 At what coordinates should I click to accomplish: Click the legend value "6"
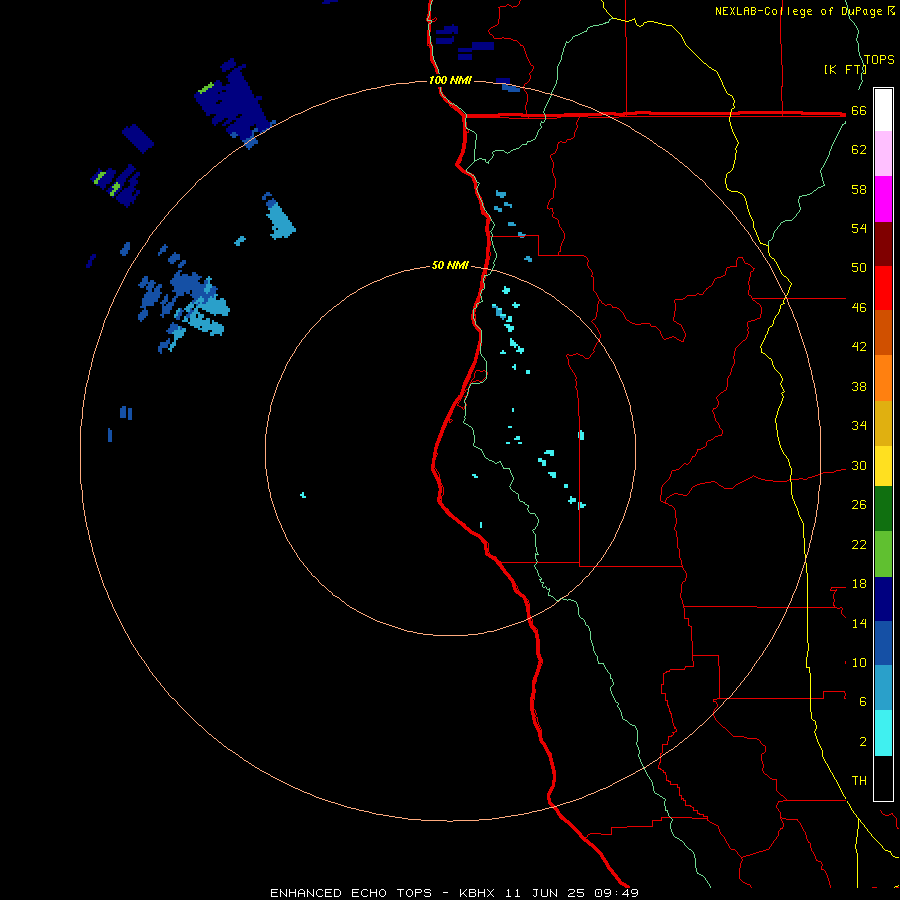[863, 701]
